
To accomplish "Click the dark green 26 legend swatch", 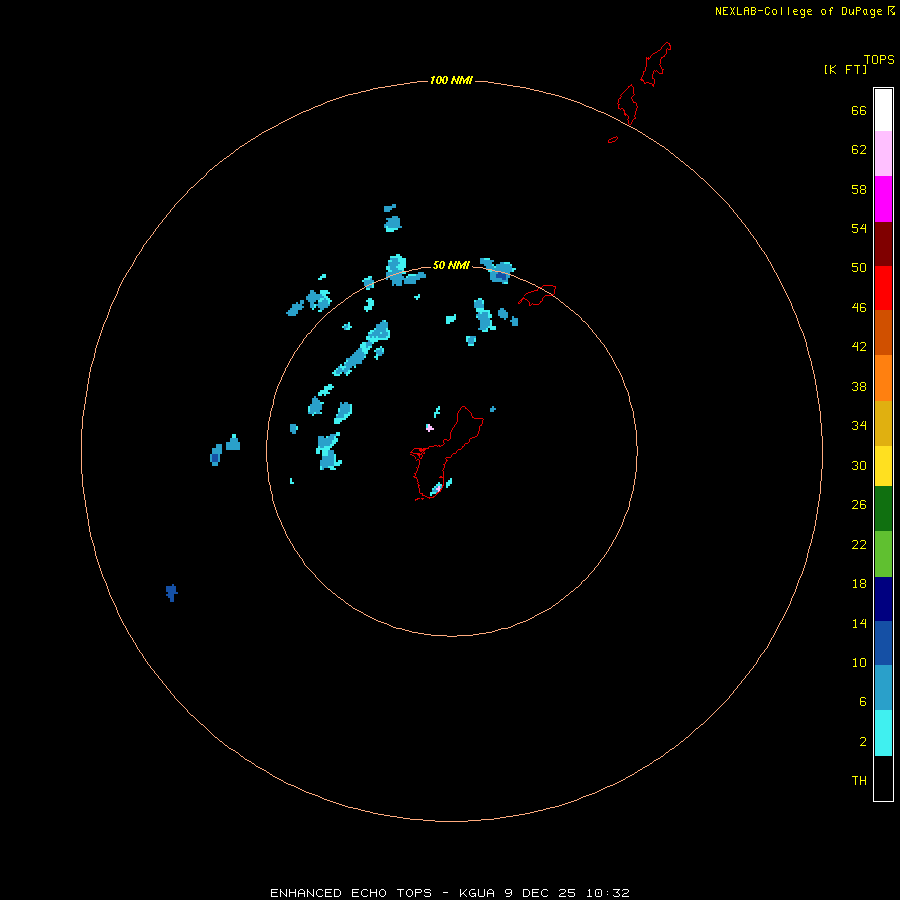I will pyautogui.click(x=883, y=509).
